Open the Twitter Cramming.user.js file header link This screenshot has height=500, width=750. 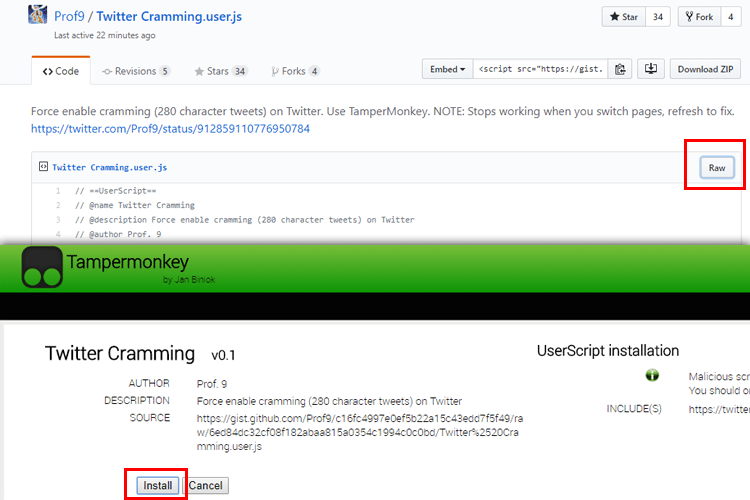pos(110,167)
